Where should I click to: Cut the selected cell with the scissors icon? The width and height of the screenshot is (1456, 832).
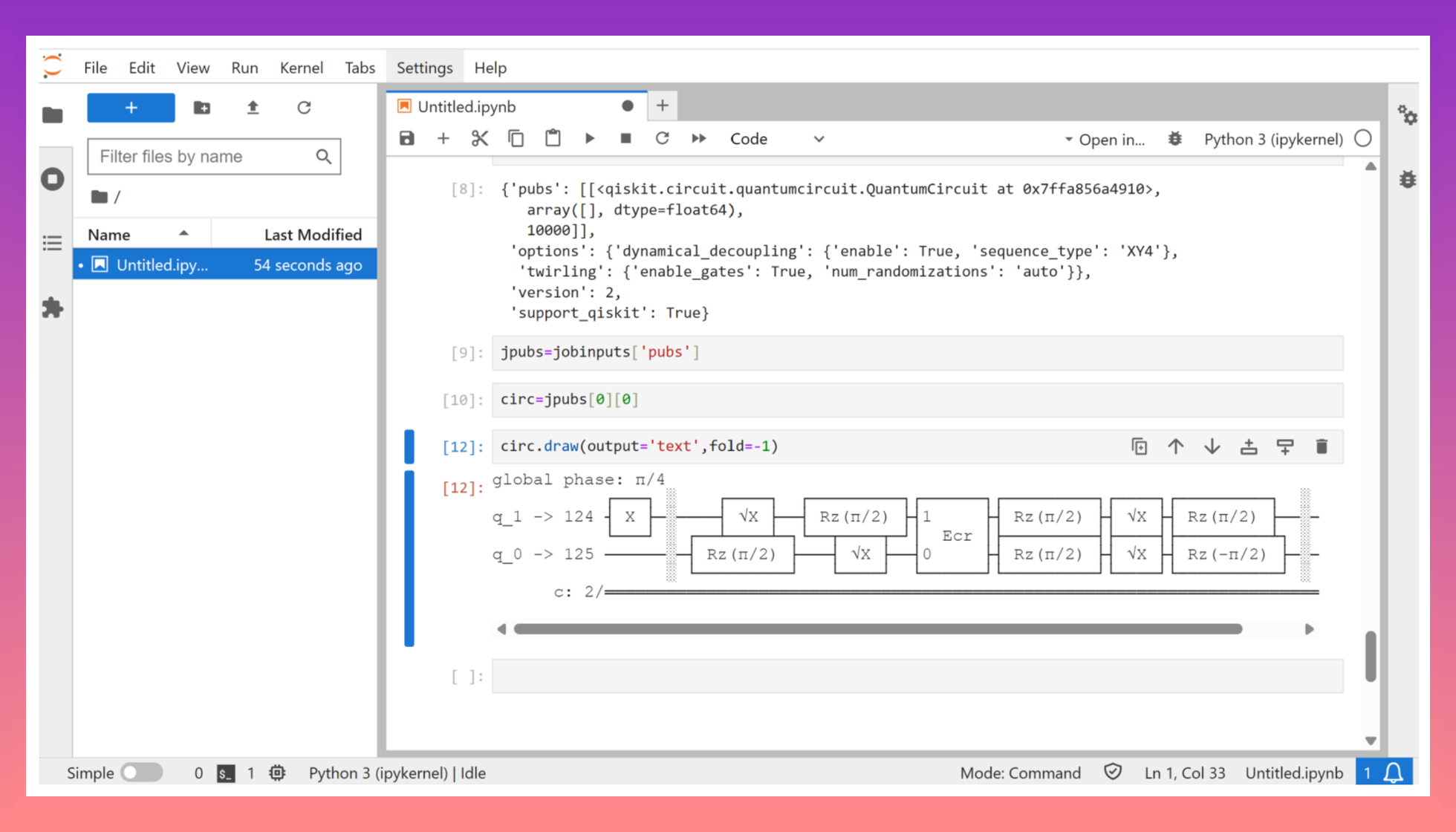(x=479, y=138)
